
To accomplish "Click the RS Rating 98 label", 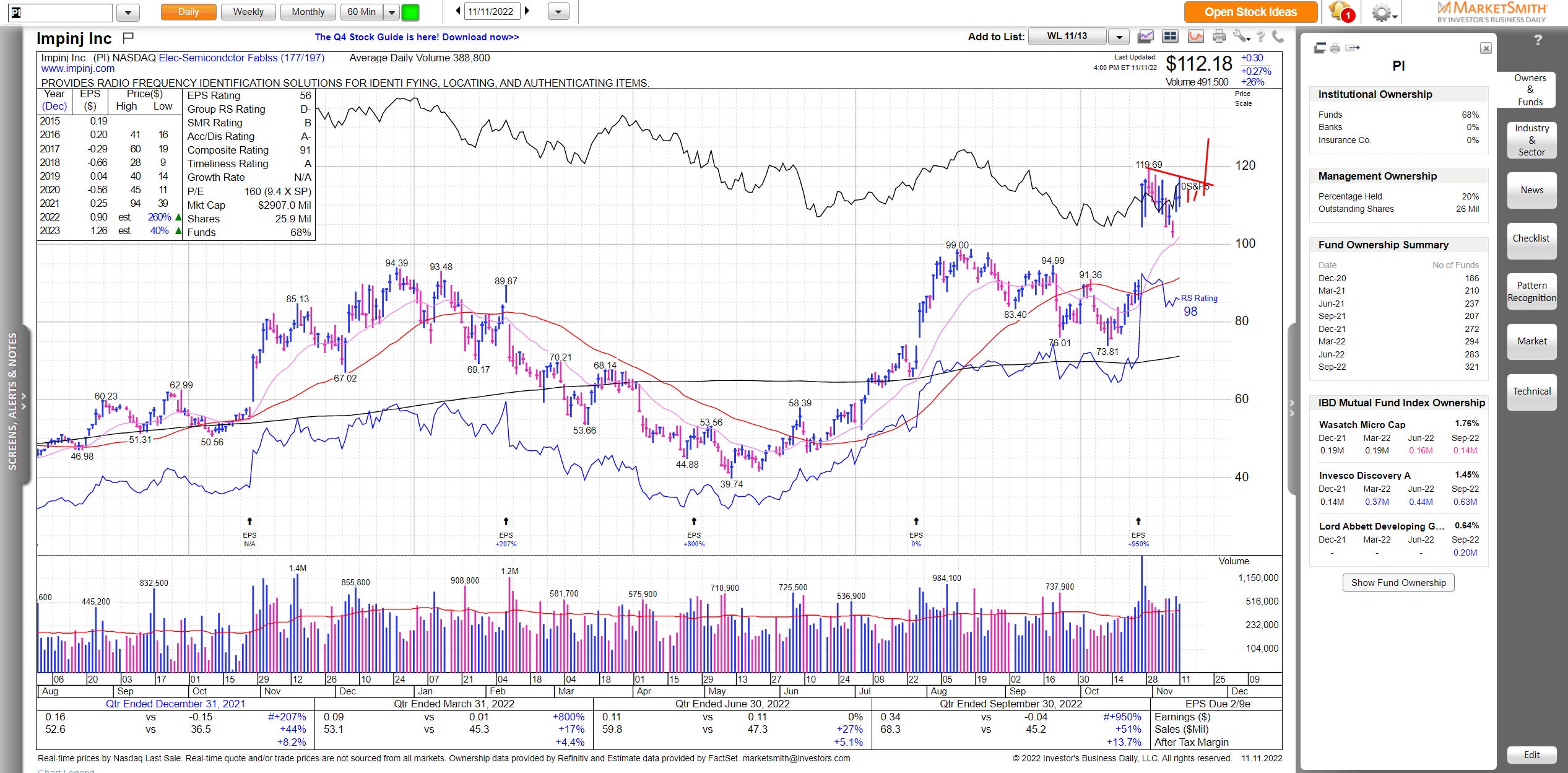I will pos(1198,305).
